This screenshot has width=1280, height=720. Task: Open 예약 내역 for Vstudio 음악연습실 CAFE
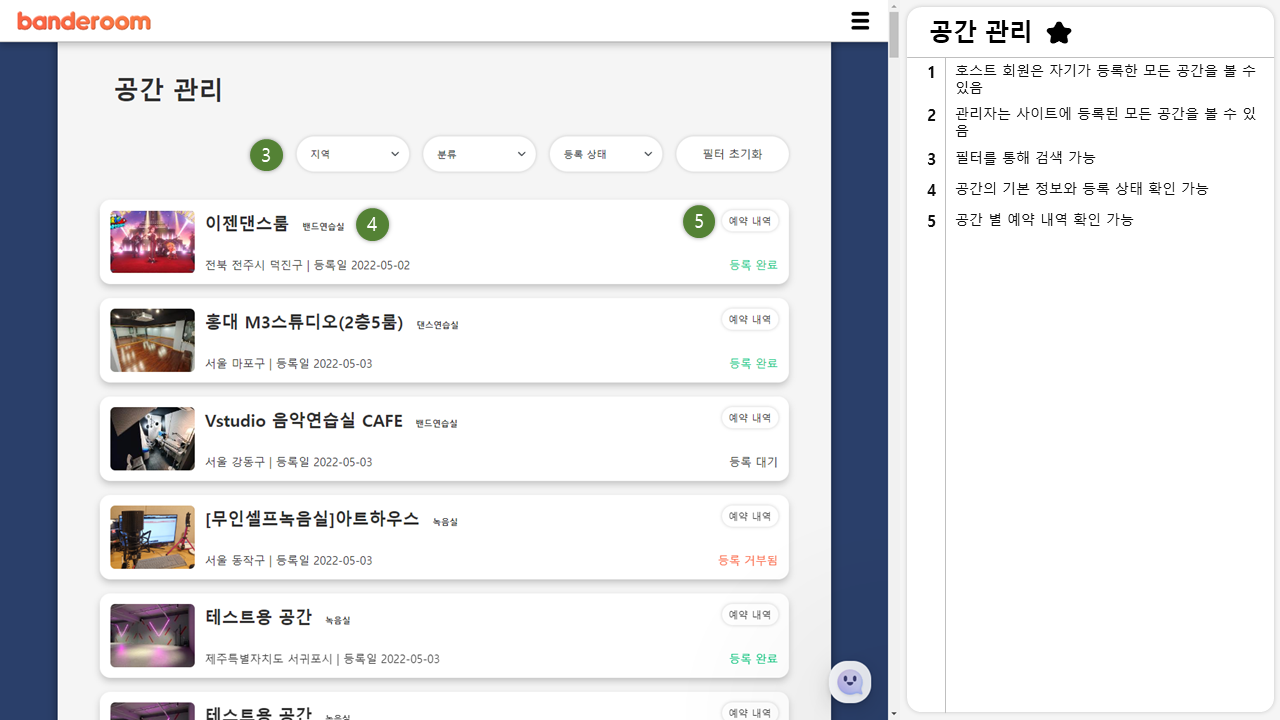pyautogui.click(x=750, y=417)
